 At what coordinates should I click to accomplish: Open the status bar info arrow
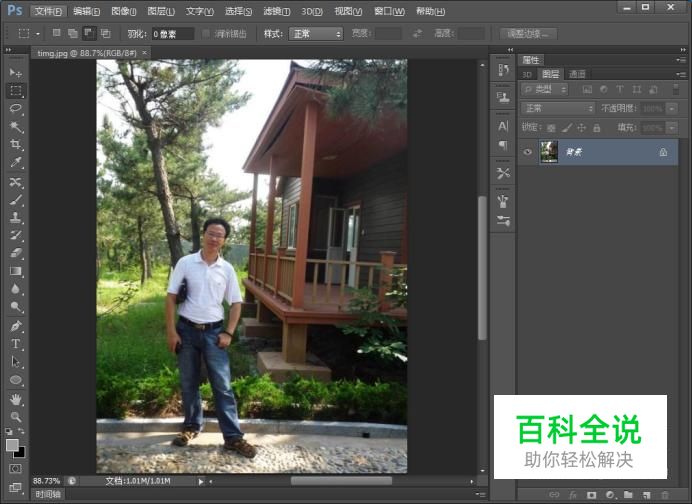point(201,481)
